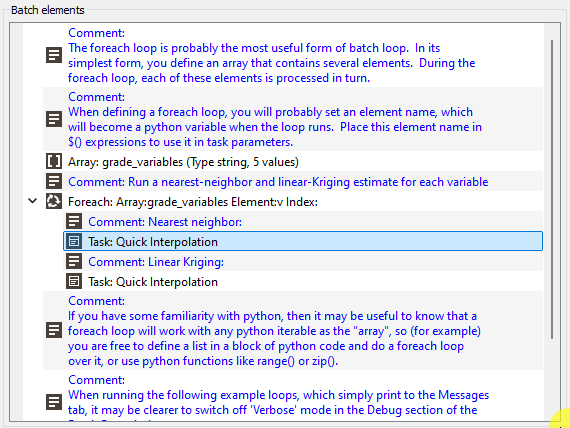This screenshot has height=428, width=570.
Task: Click the task icon of highlighted Quick Interpolation
Action: coord(74,241)
